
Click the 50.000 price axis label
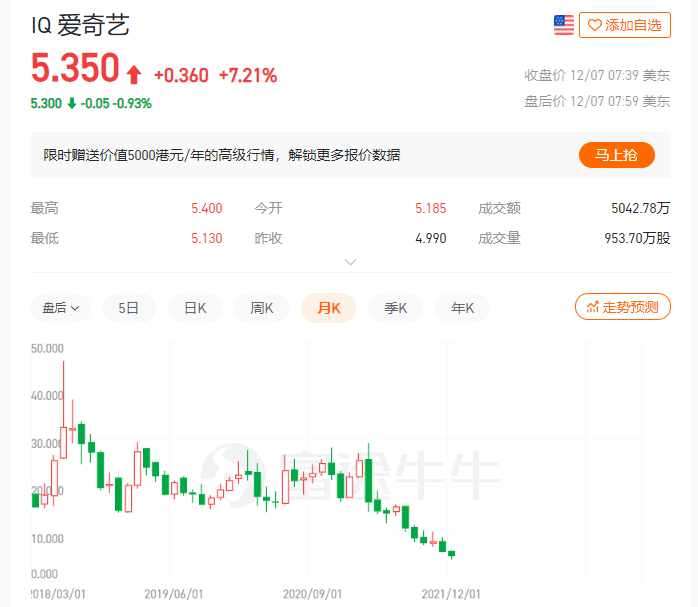click(47, 348)
